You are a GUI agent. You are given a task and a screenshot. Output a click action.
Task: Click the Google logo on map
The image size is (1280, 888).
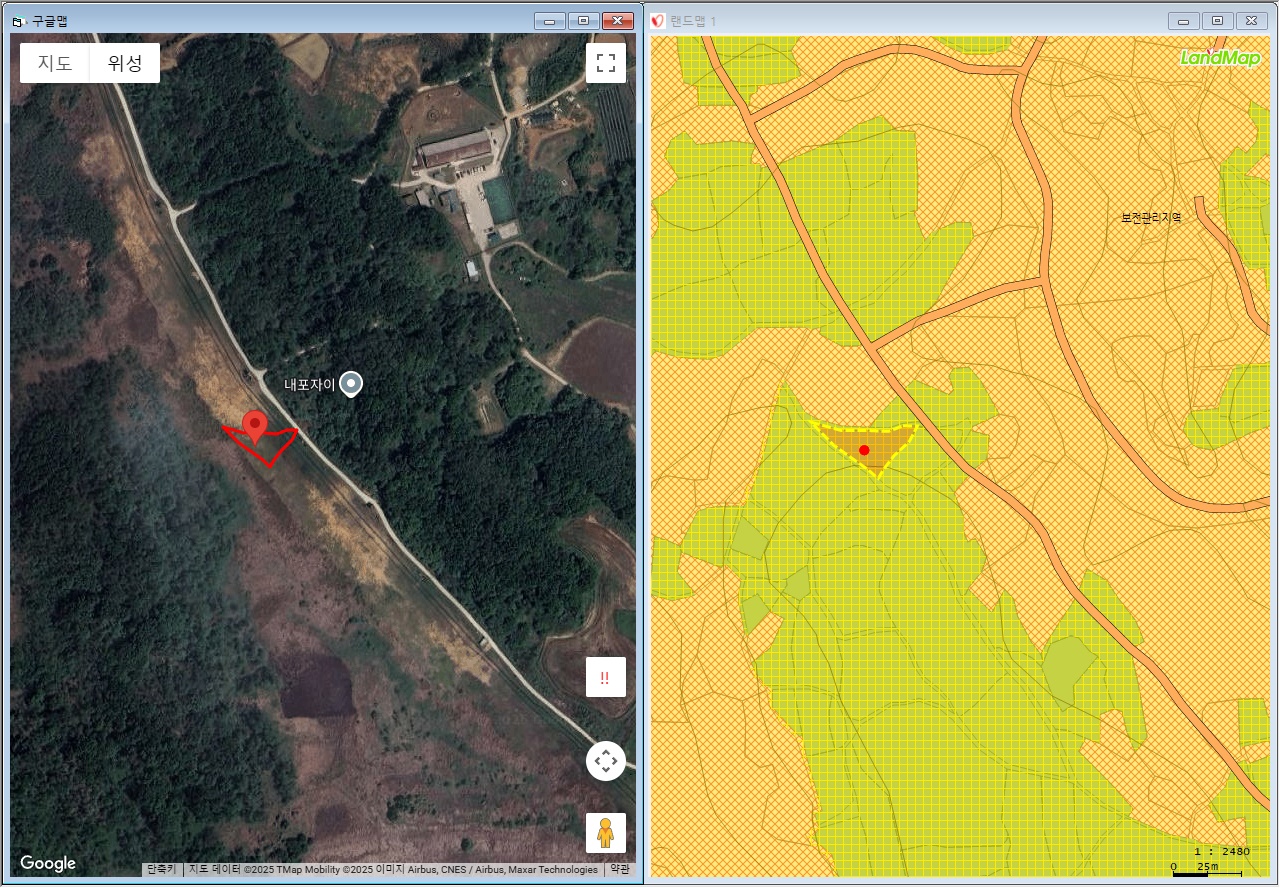point(48,863)
